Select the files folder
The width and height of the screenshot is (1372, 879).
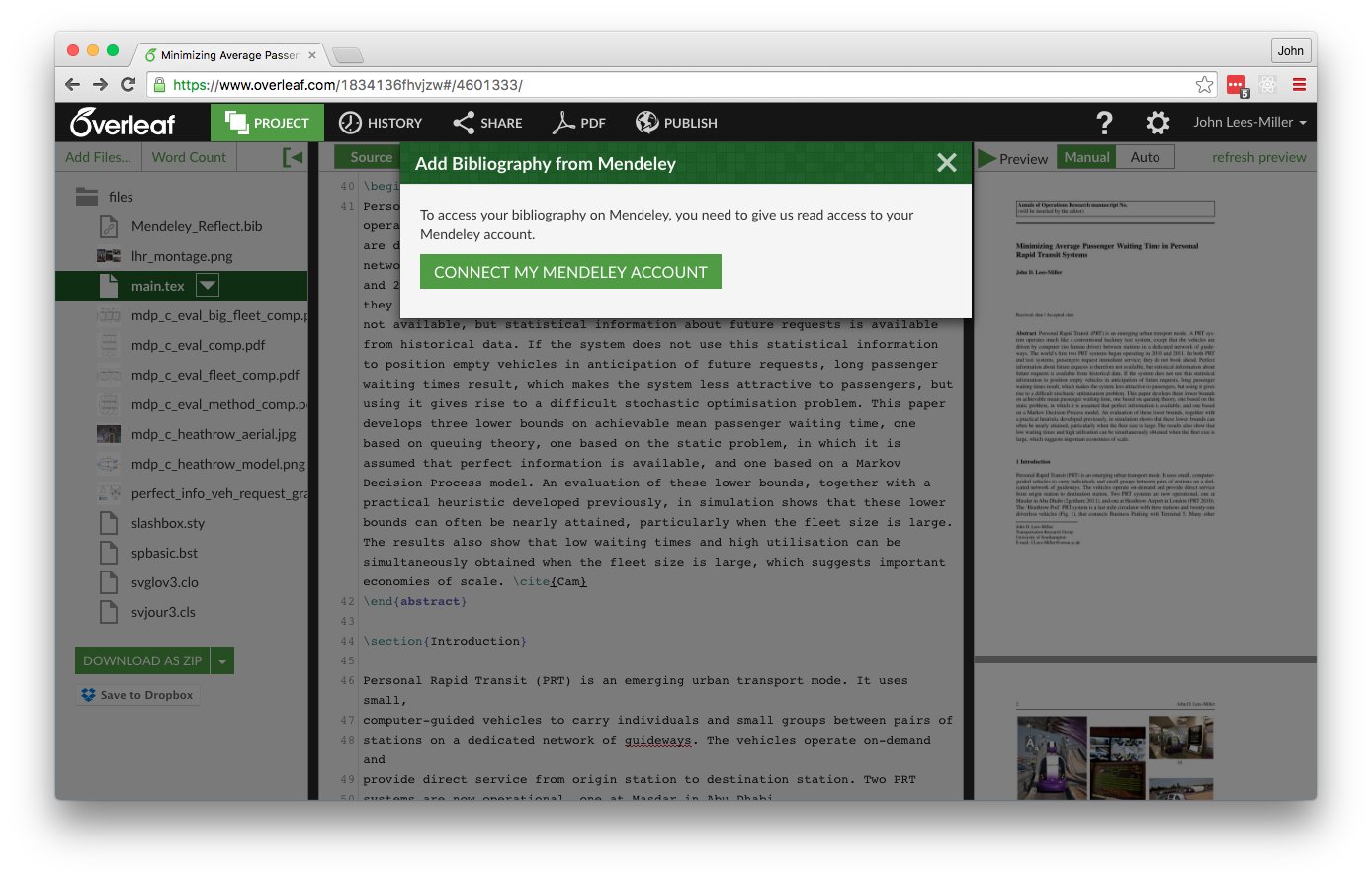coord(104,197)
